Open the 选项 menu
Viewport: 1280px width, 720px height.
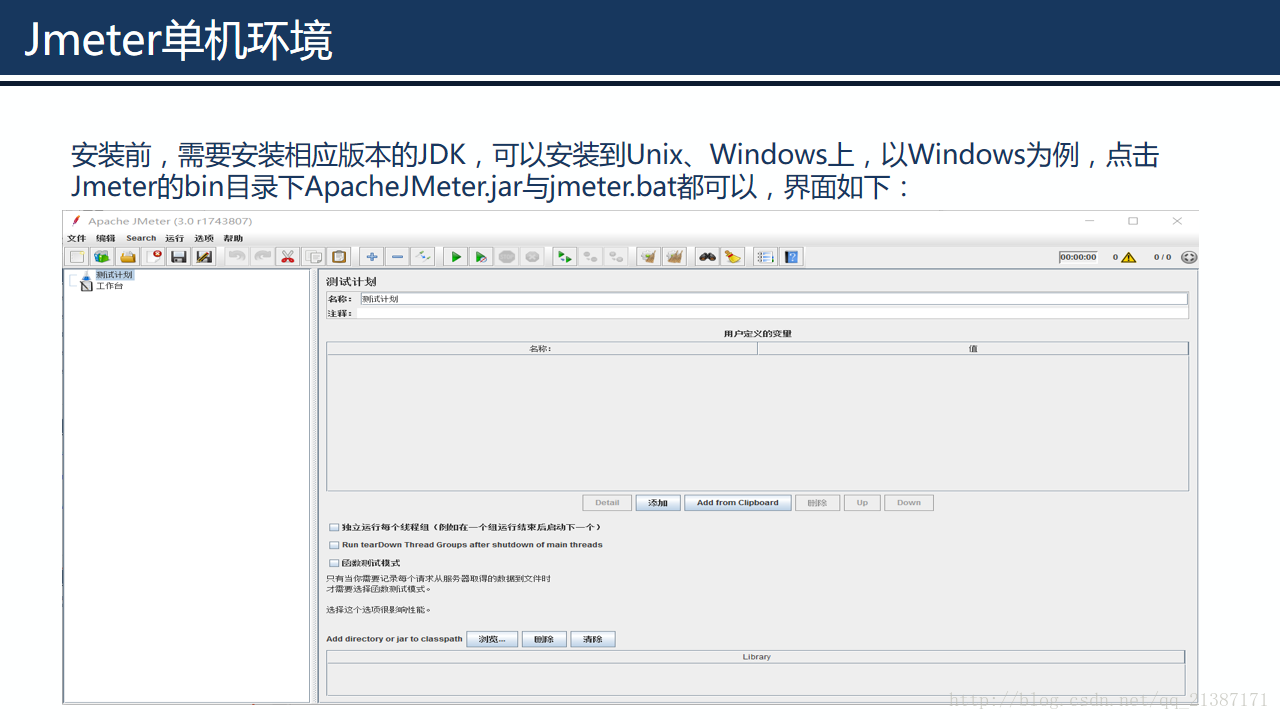coord(204,238)
